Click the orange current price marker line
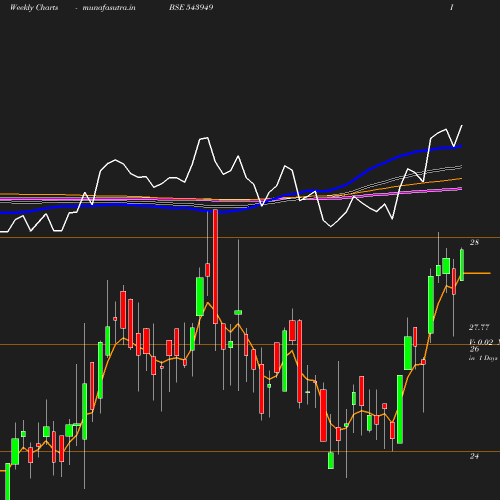Image resolution: width=500 pixels, height=500 pixels. (x=477, y=273)
